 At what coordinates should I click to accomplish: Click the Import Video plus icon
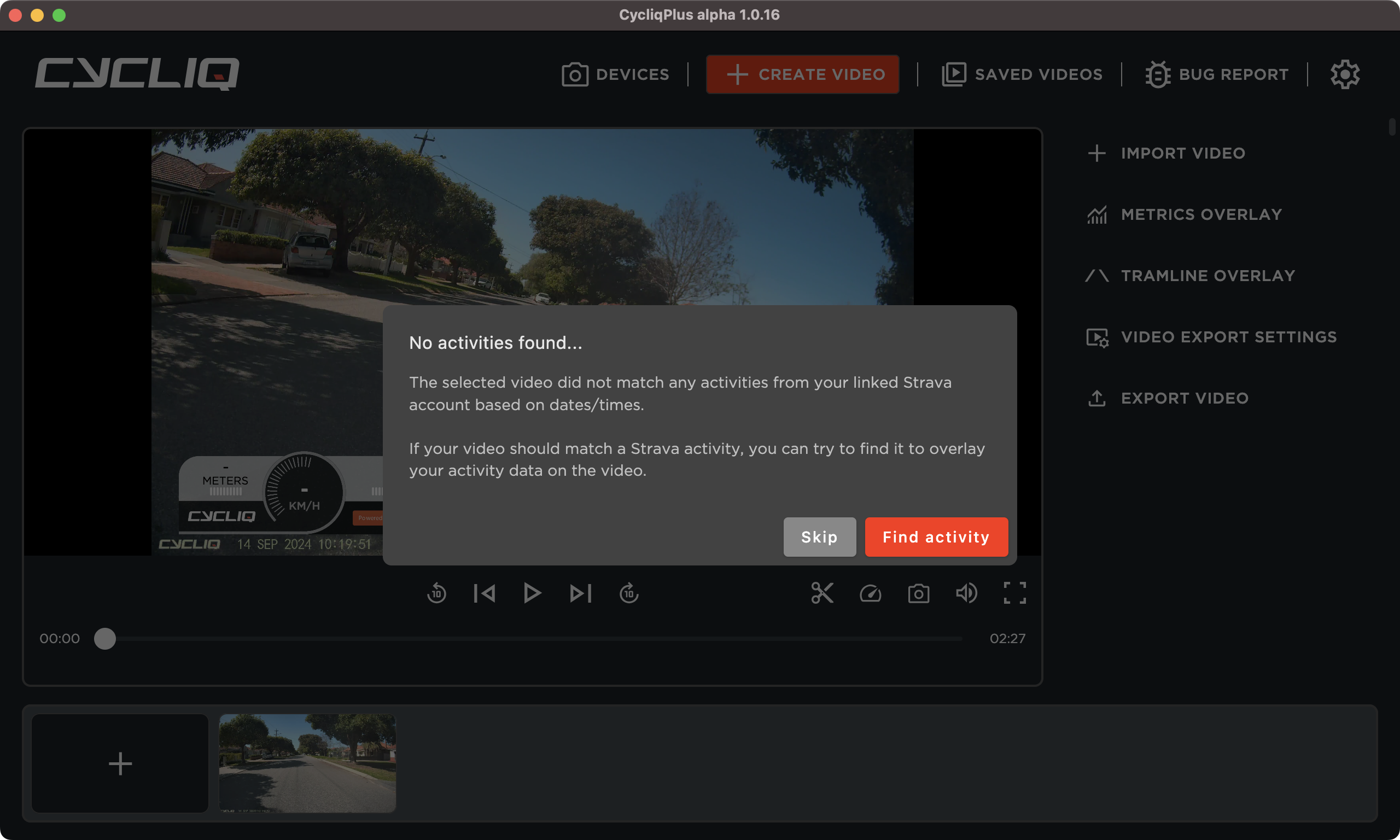(x=1096, y=153)
